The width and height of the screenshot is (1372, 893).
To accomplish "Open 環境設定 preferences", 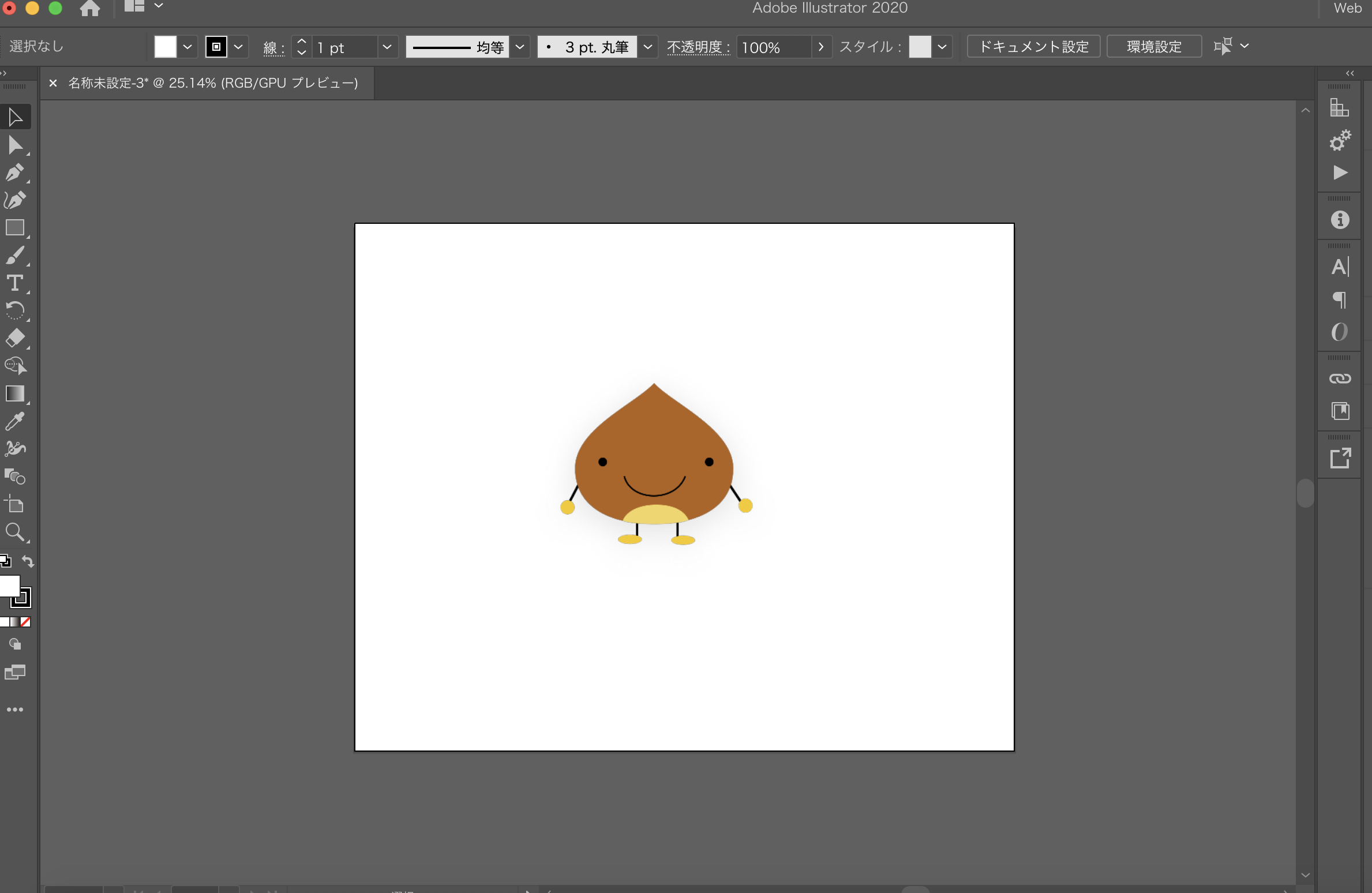I will click(1154, 47).
